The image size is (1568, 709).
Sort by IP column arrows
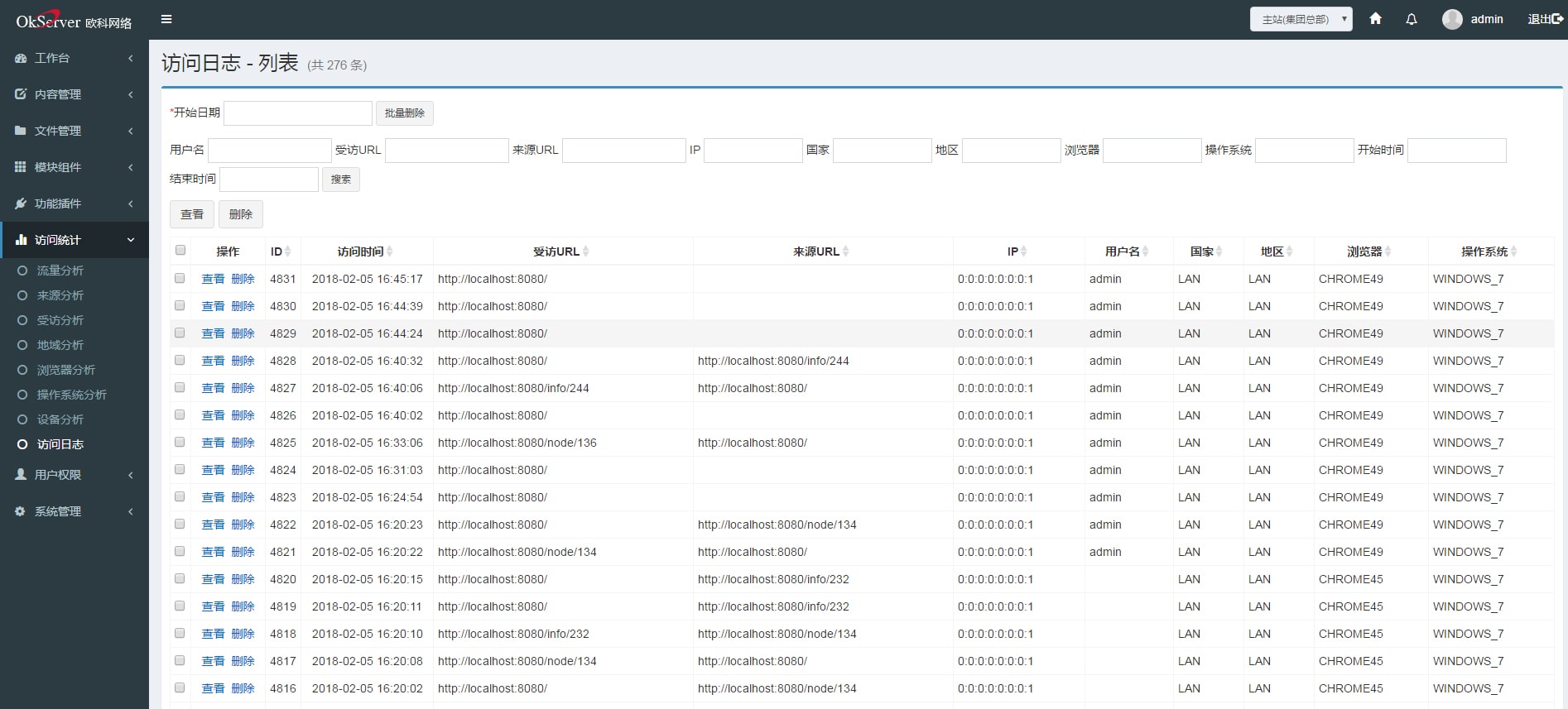tap(1023, 252)
